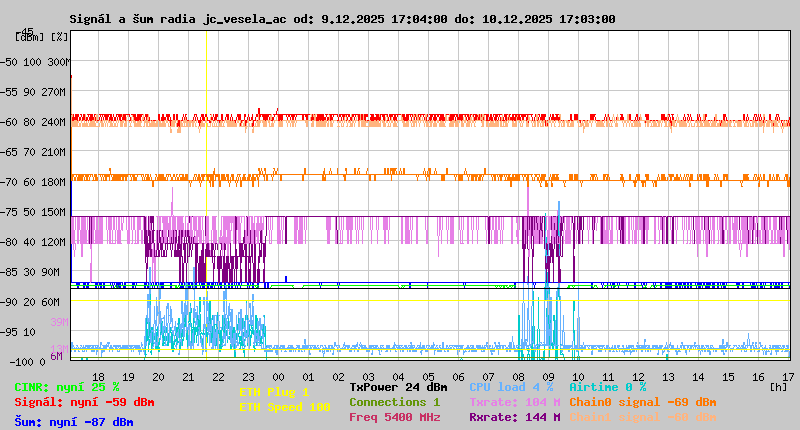
Task: Click the Connections 1 legend label
Action: (394, 402)
